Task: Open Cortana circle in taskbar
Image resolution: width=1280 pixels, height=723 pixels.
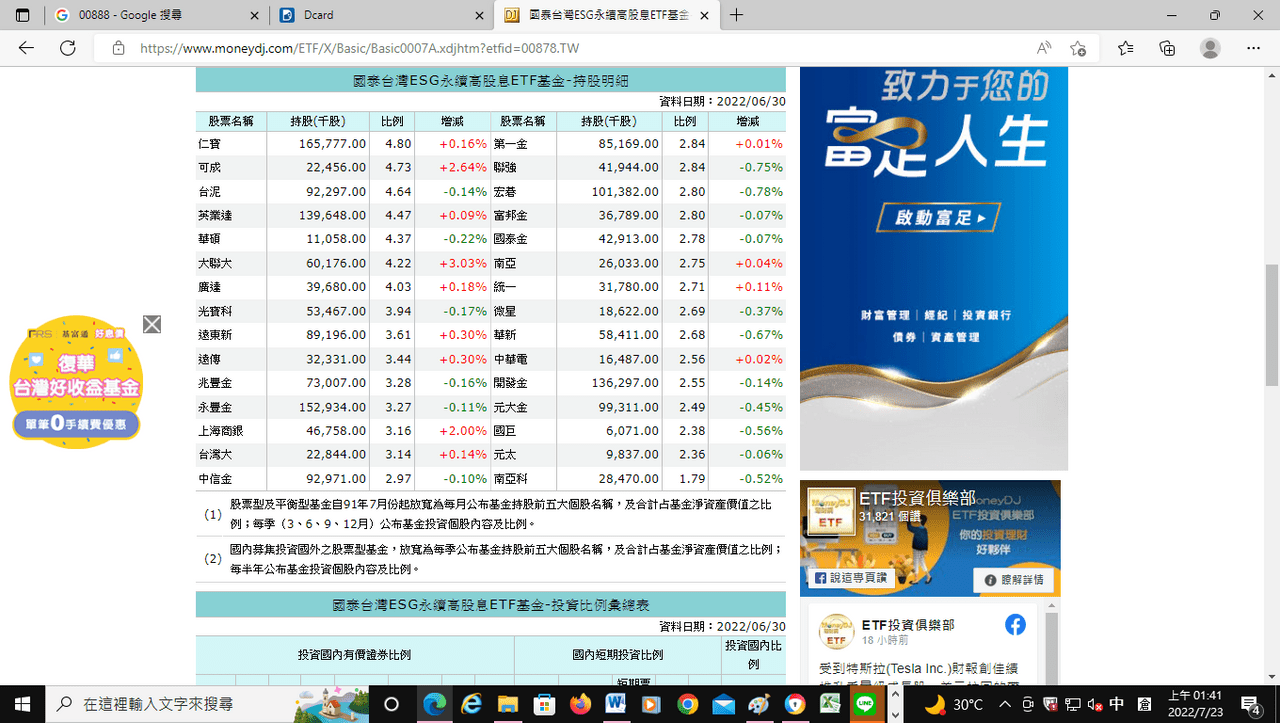Action: (391, 704)
